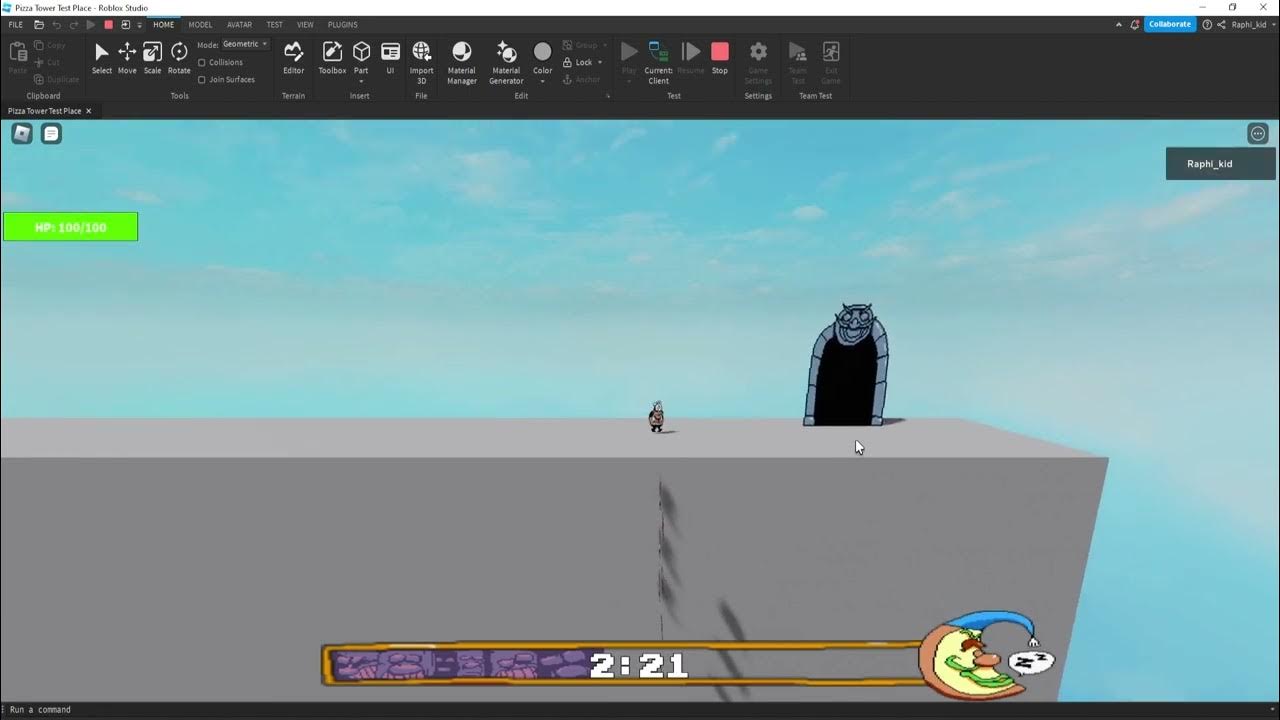Collapse the ribbon with the up arrow

(1121, 24)
